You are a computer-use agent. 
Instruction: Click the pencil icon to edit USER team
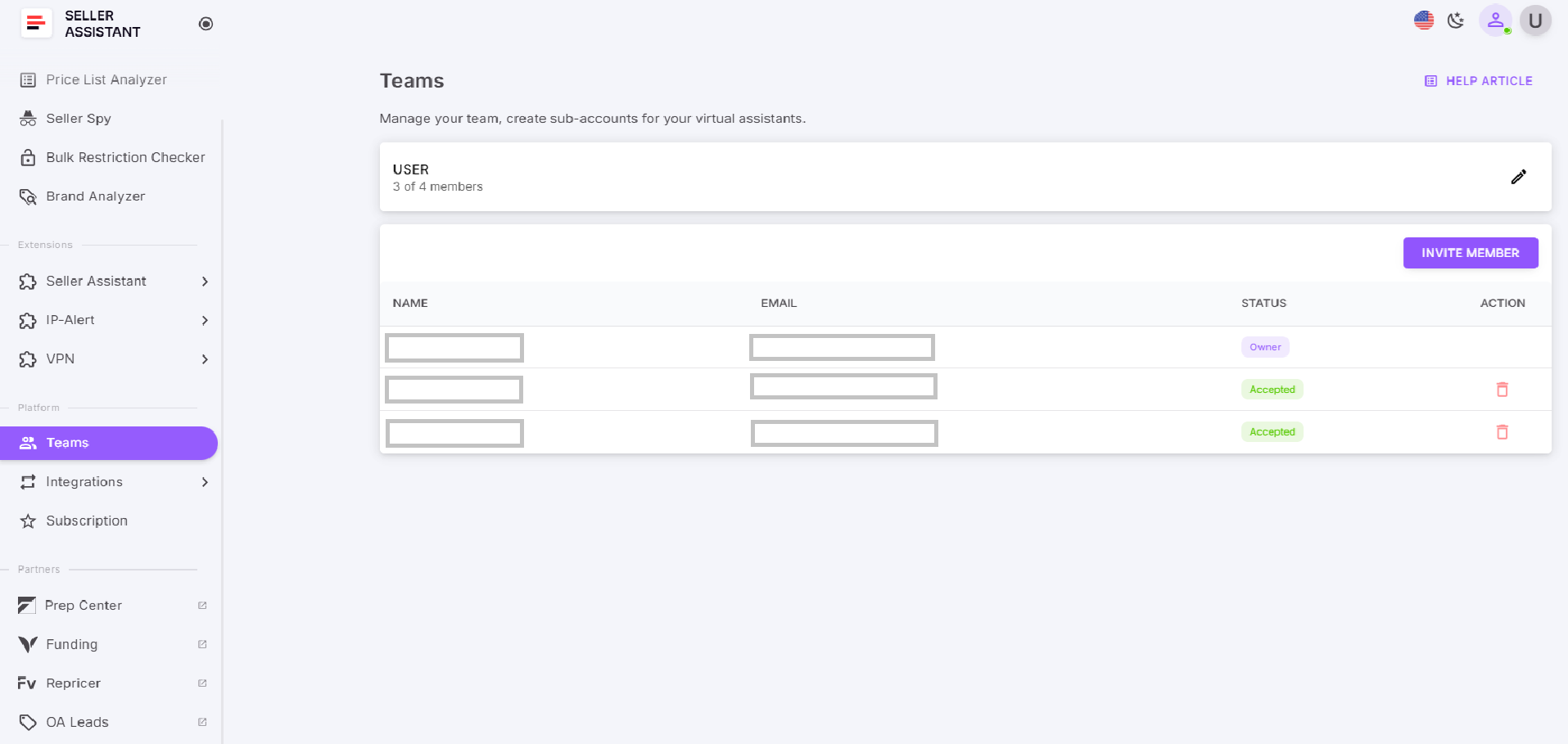coord(1519,176)
